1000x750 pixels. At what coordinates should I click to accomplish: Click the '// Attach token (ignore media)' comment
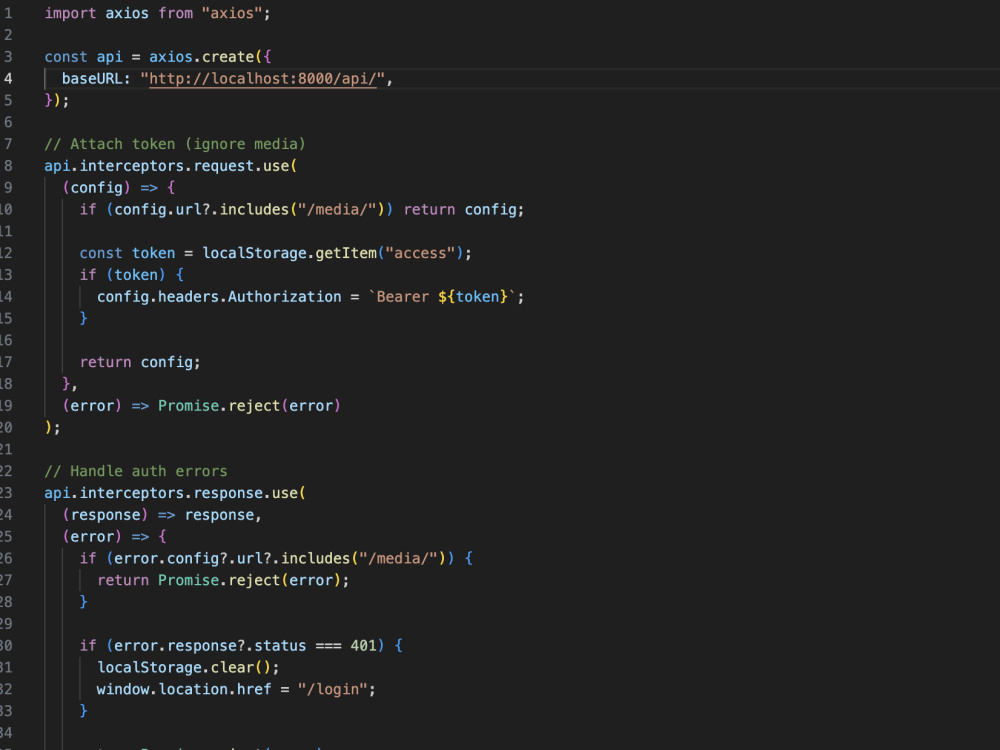[175, 144]
